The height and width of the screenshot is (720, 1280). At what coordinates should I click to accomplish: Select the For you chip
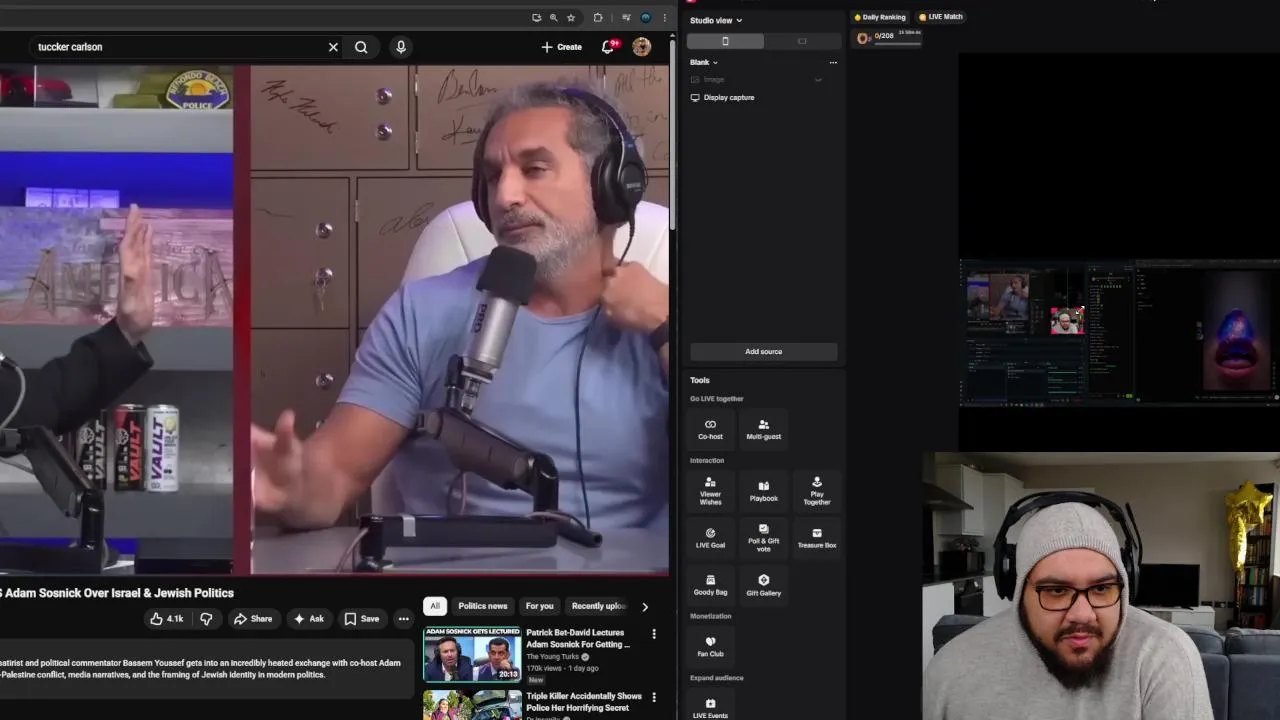(x=539, y=606)
